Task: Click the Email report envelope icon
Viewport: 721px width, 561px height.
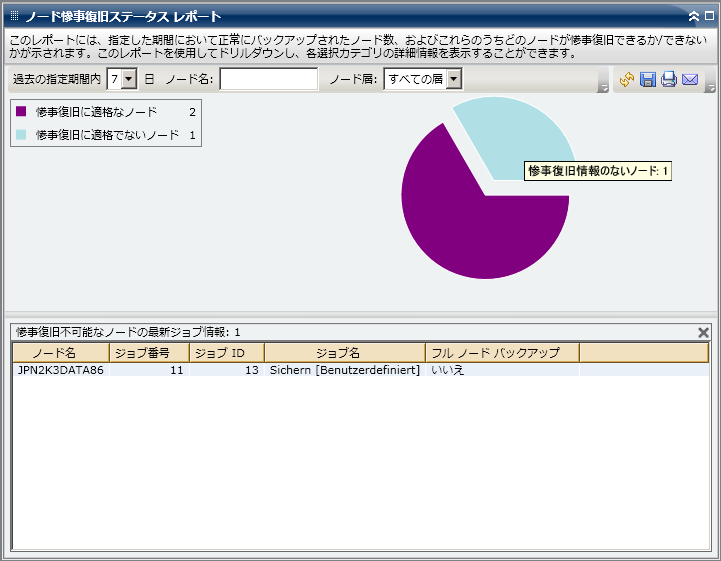Action: tap(690, 80)
